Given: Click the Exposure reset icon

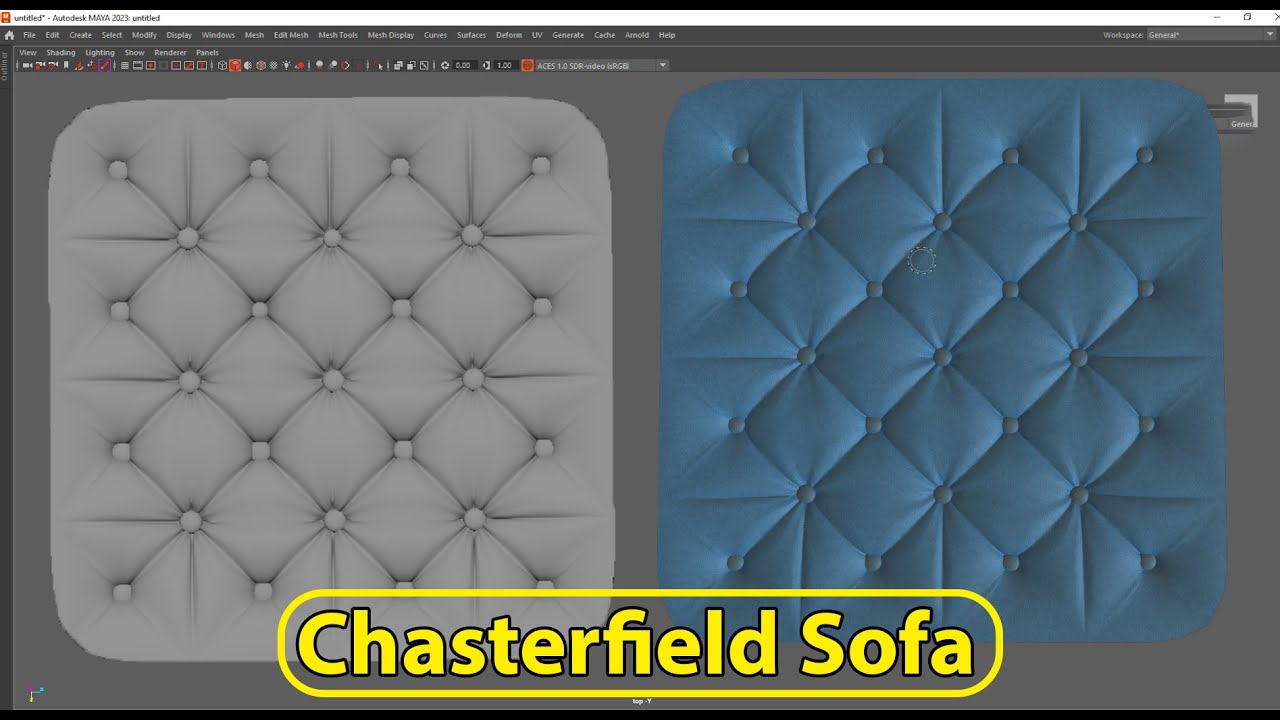Looking at the screenshot, I should pyautogui.click(x=445, y=65).
